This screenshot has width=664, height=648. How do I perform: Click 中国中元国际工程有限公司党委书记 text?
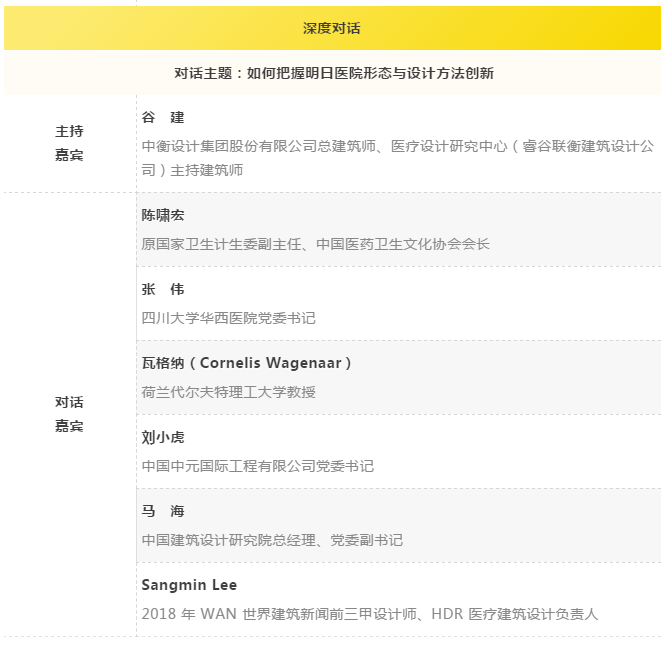click(x=258, y=466)
